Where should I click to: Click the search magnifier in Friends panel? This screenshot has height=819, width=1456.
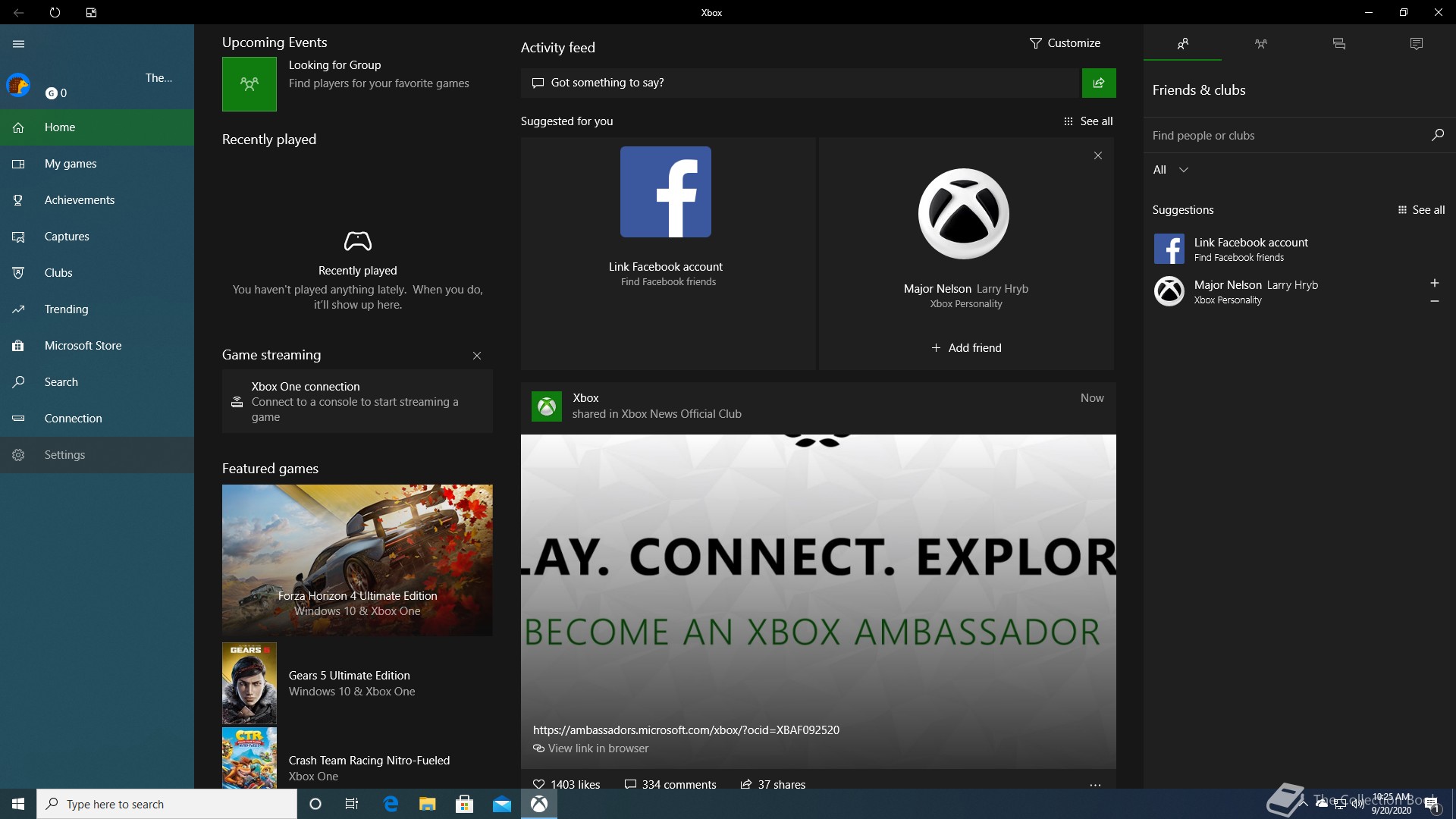point(1437,135)
